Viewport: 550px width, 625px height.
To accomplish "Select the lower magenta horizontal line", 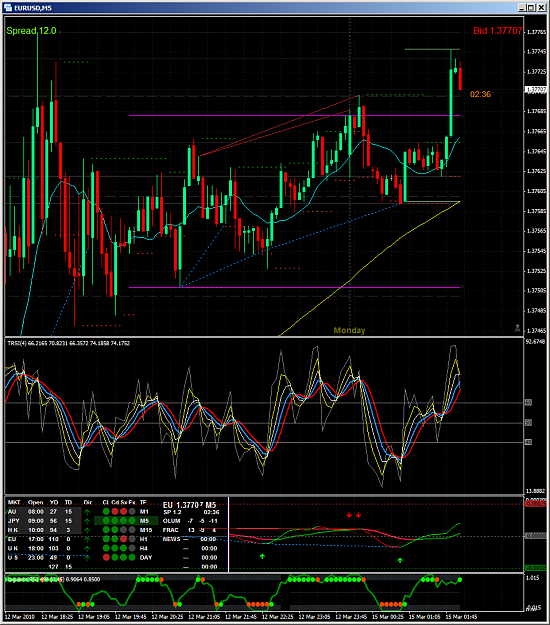I will [x=294, y=287].
